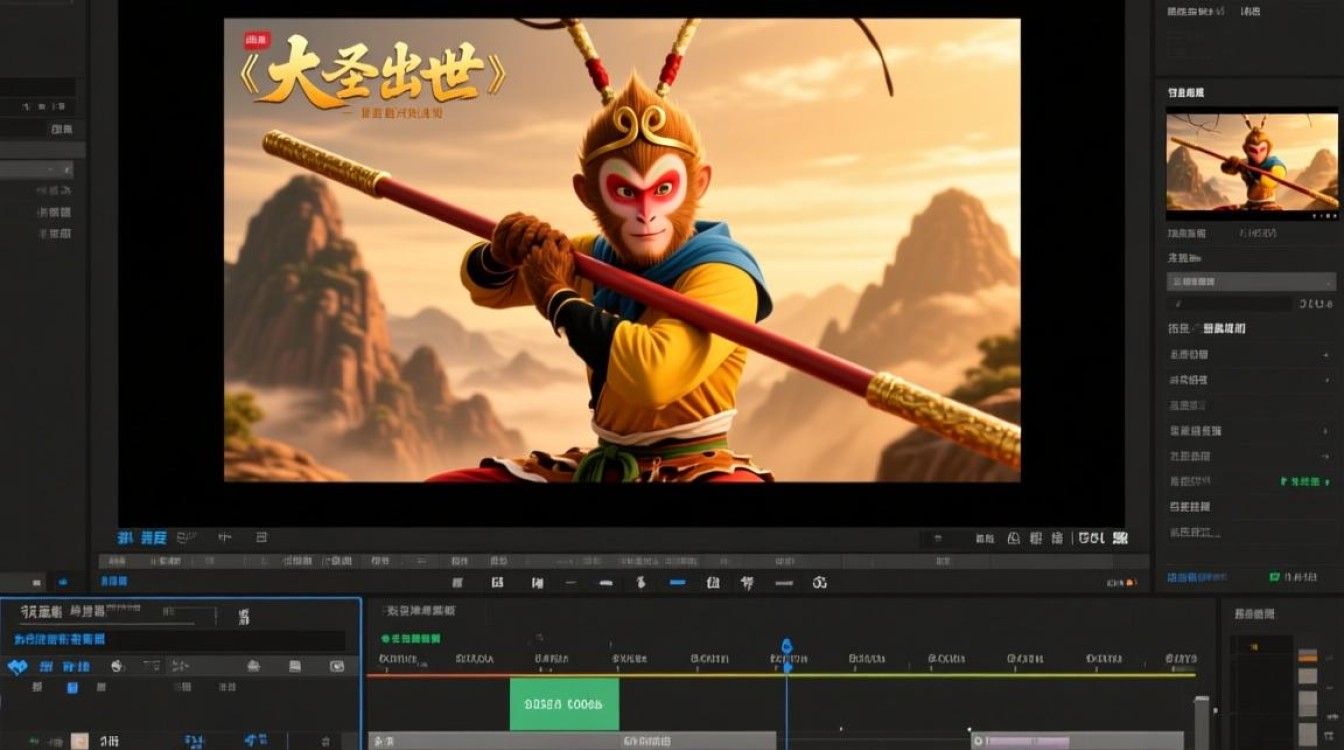Expand the second property row plus in right panel
Image resolution: width=1344 pixels, height=750 pixels.
click(1324, 380)
